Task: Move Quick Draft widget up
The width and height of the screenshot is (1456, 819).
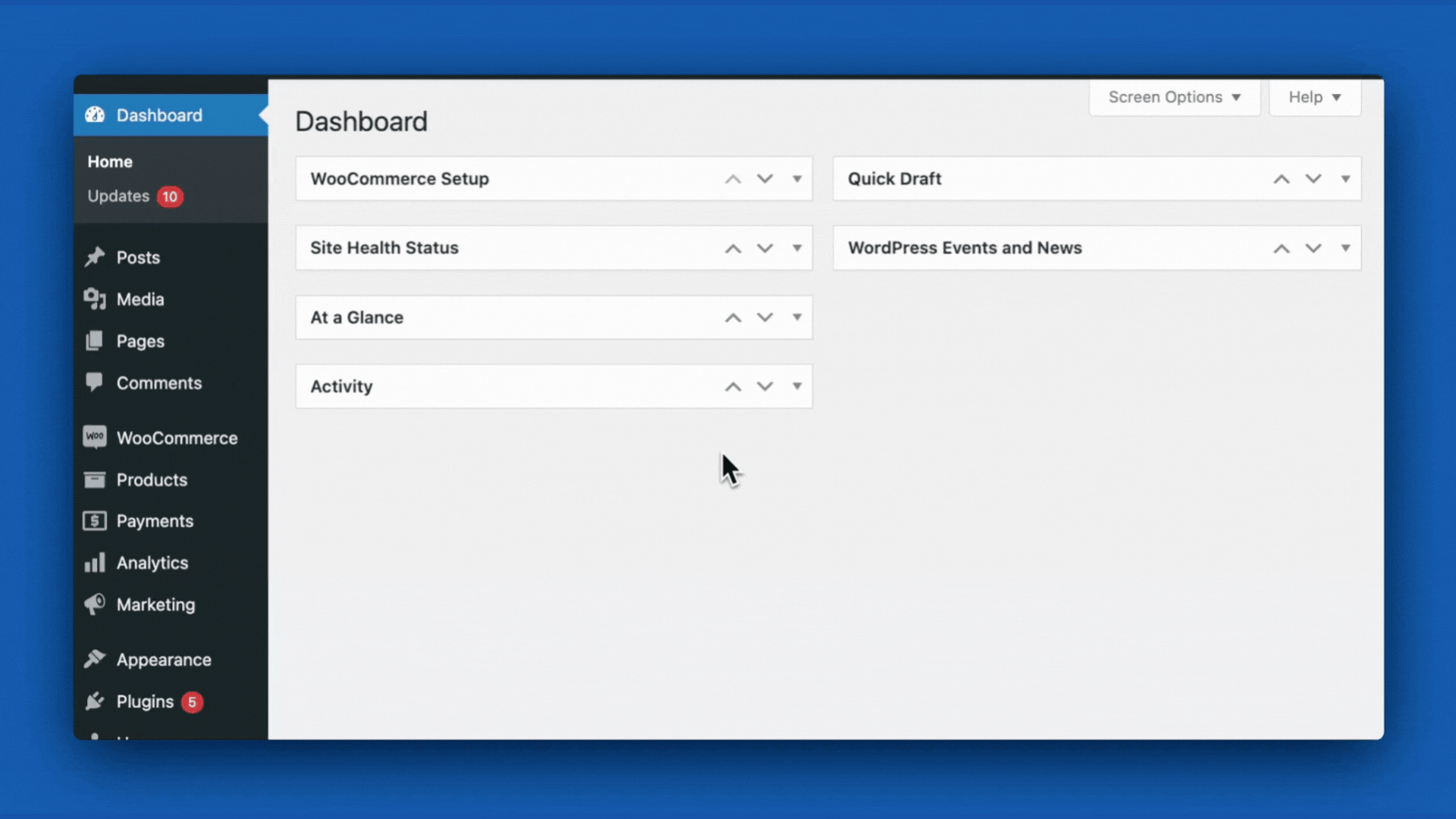Action: coord(1282,179)
